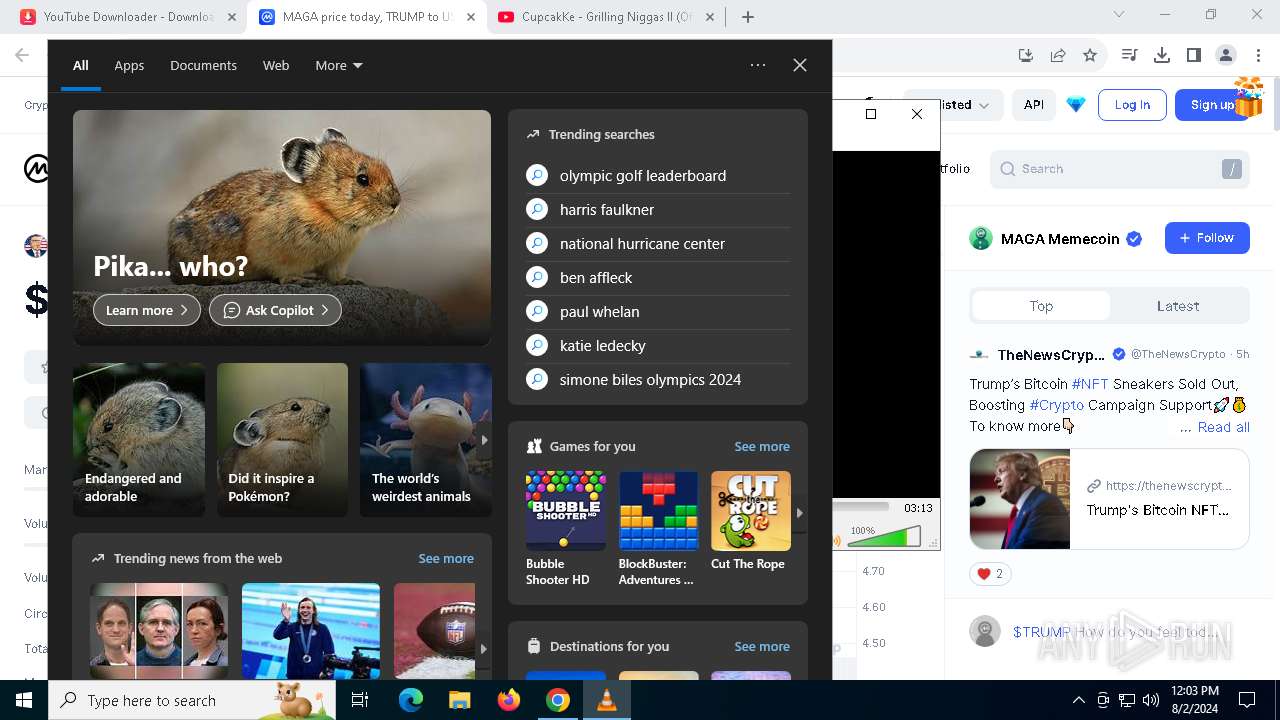
Task: Select the Latest posts tab
Action: (1178, 306)
